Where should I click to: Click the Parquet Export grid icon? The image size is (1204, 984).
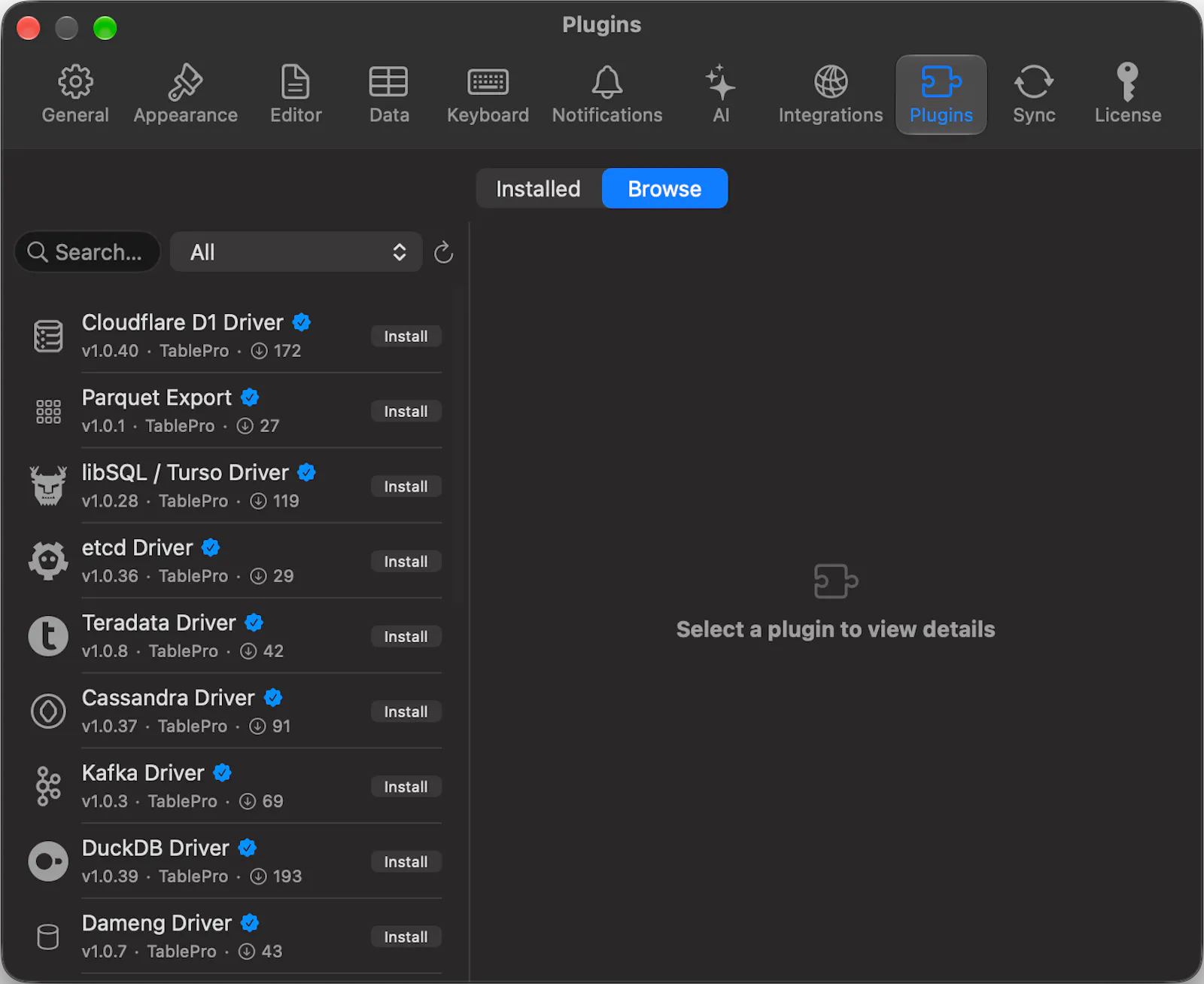tap(48, 411)
